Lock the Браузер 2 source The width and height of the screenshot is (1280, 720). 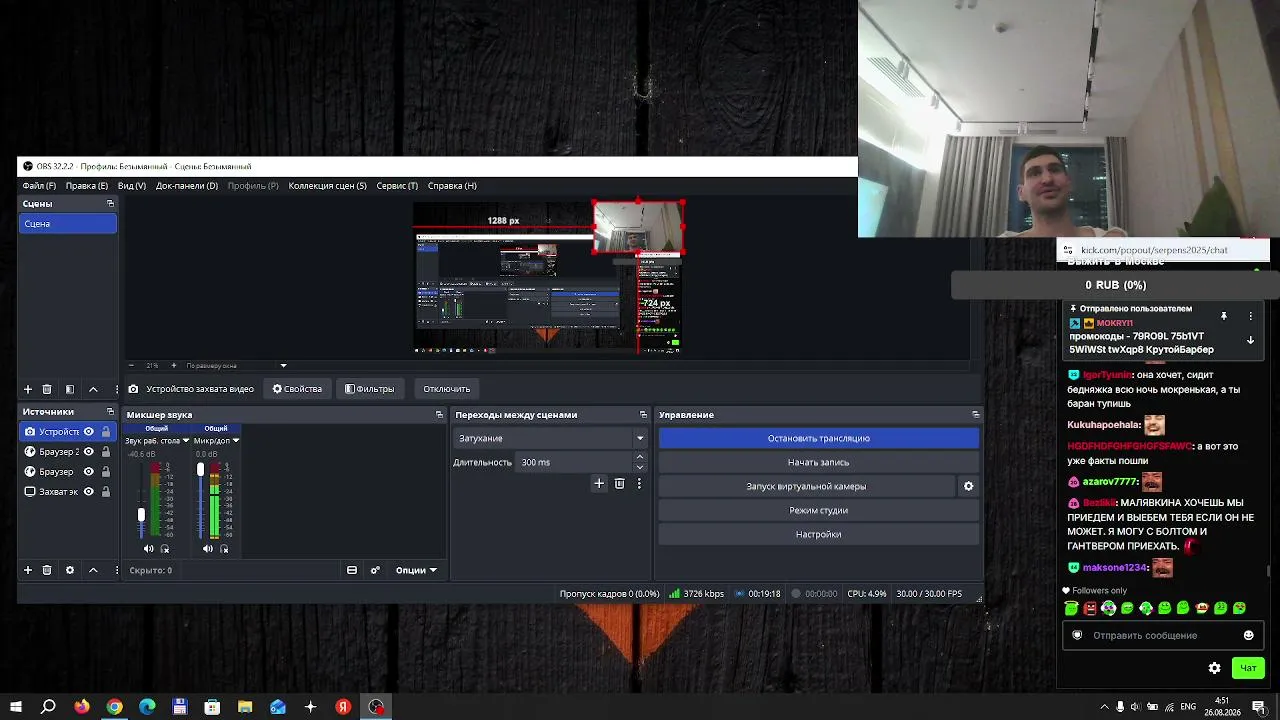[x=106, y=452]
